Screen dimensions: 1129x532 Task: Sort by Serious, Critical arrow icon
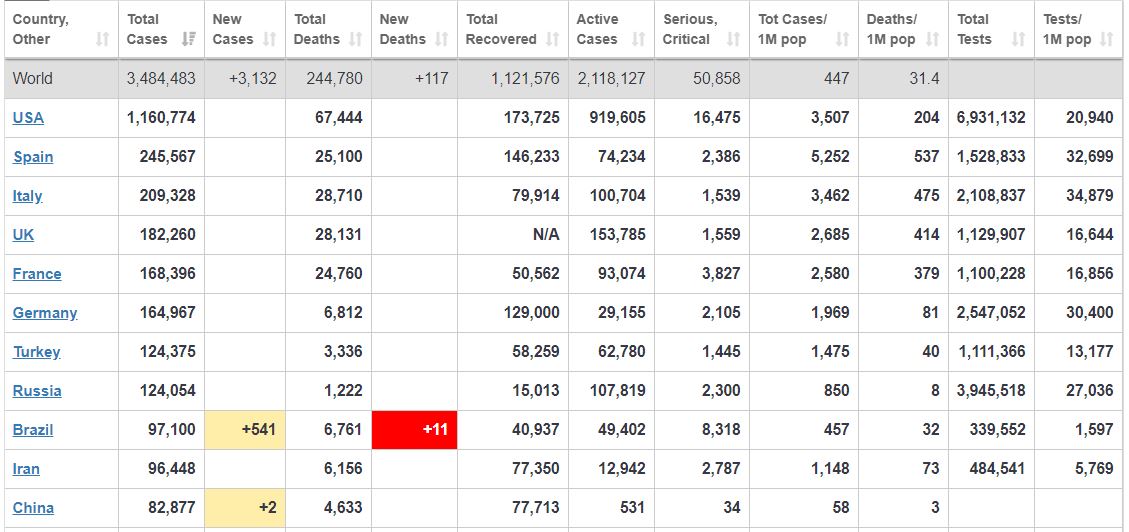tap(733, 40)
